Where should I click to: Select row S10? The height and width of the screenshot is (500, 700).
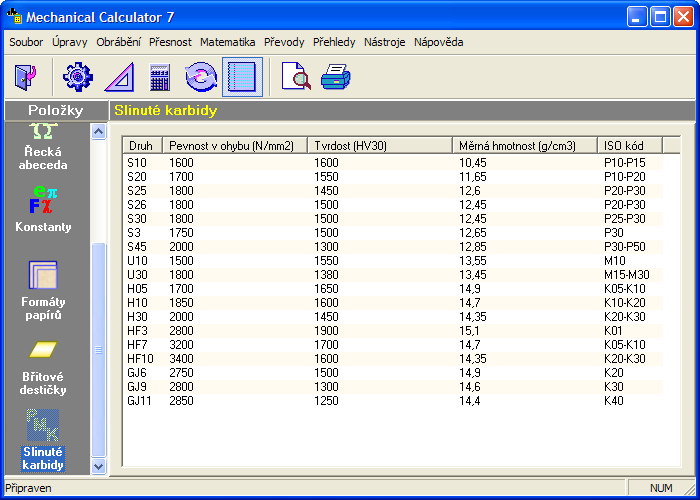393,163
